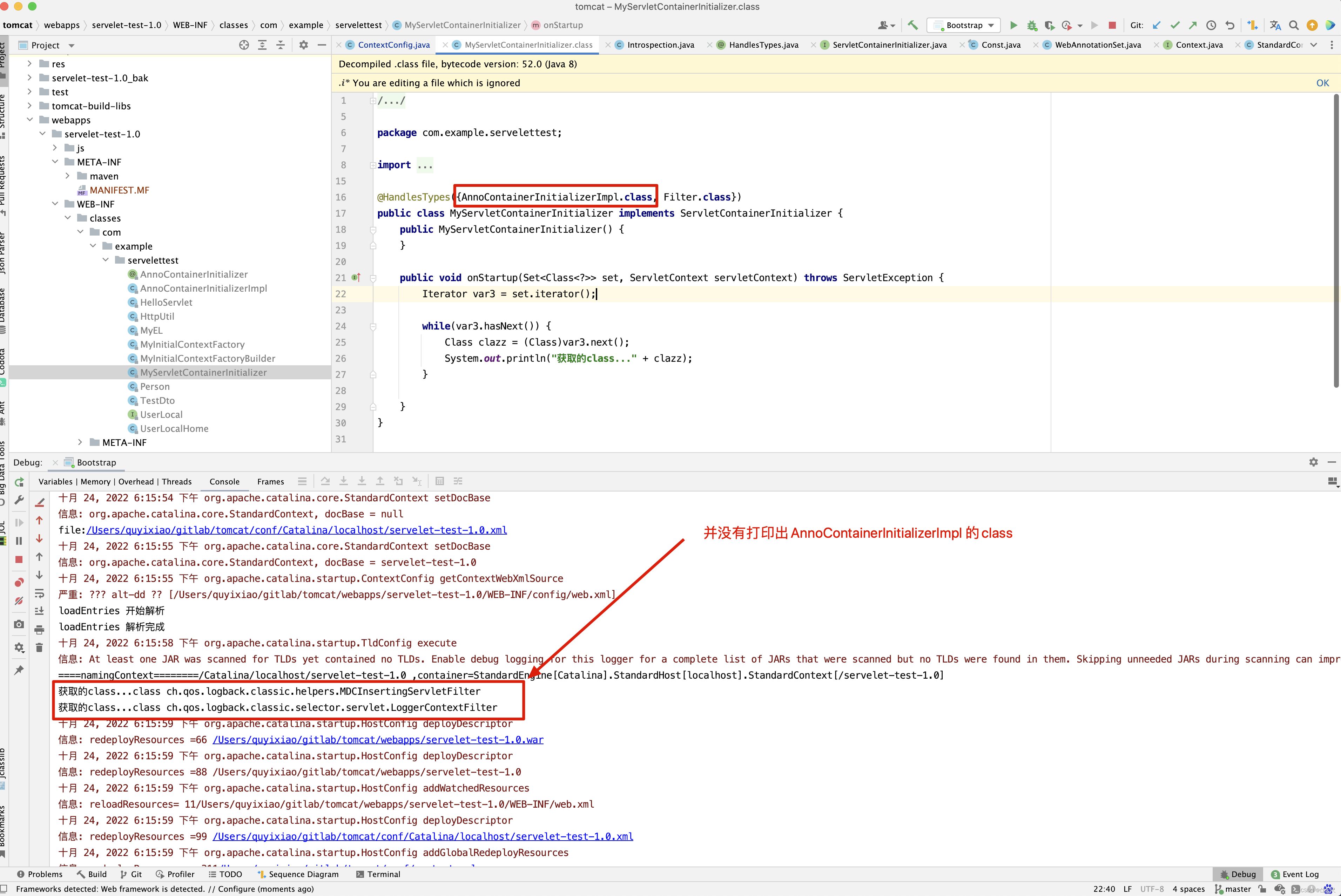Click the thread dump camera icon
This screenshot has height=896, width=1341.
click(19, 624)
